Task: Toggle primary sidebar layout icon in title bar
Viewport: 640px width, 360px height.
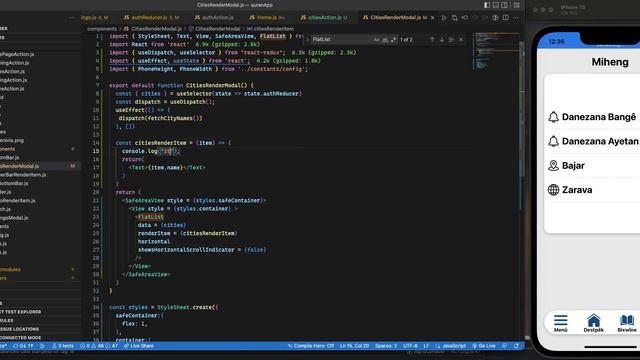Action: [x=487, y=5]
